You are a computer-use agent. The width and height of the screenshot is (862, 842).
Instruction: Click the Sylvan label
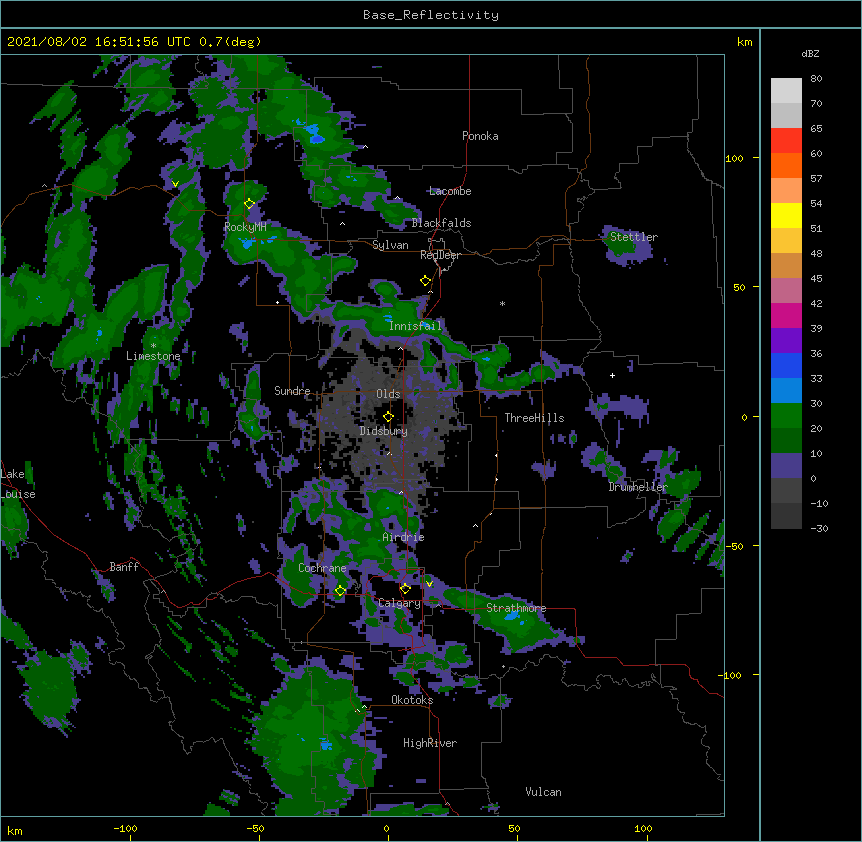(390, 245)
